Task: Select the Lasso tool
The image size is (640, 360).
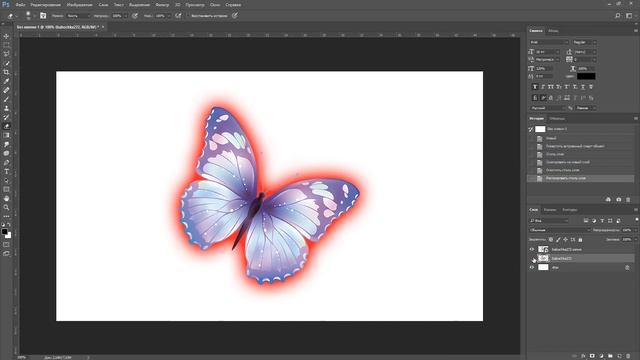Action: (x=6, y=54)
